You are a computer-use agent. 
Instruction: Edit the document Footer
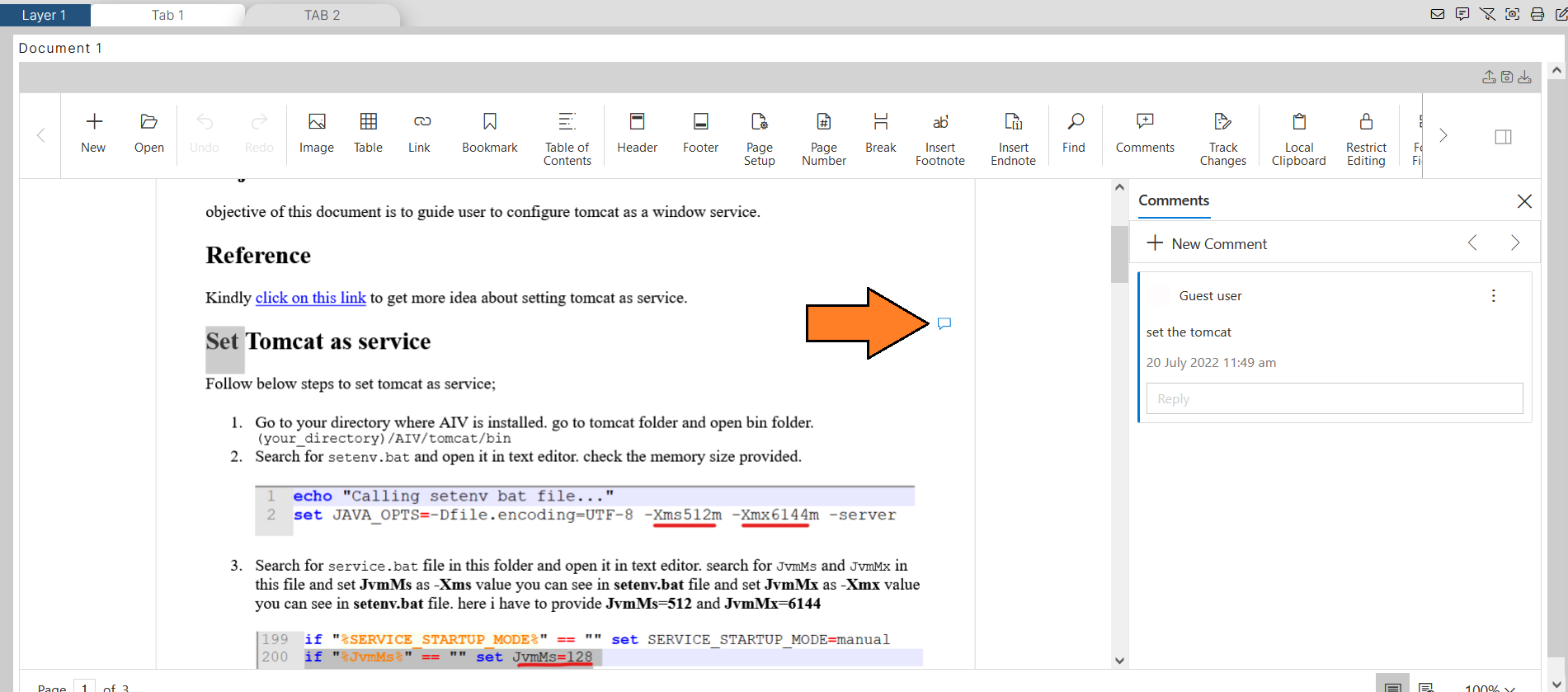(x=701, y=134)
